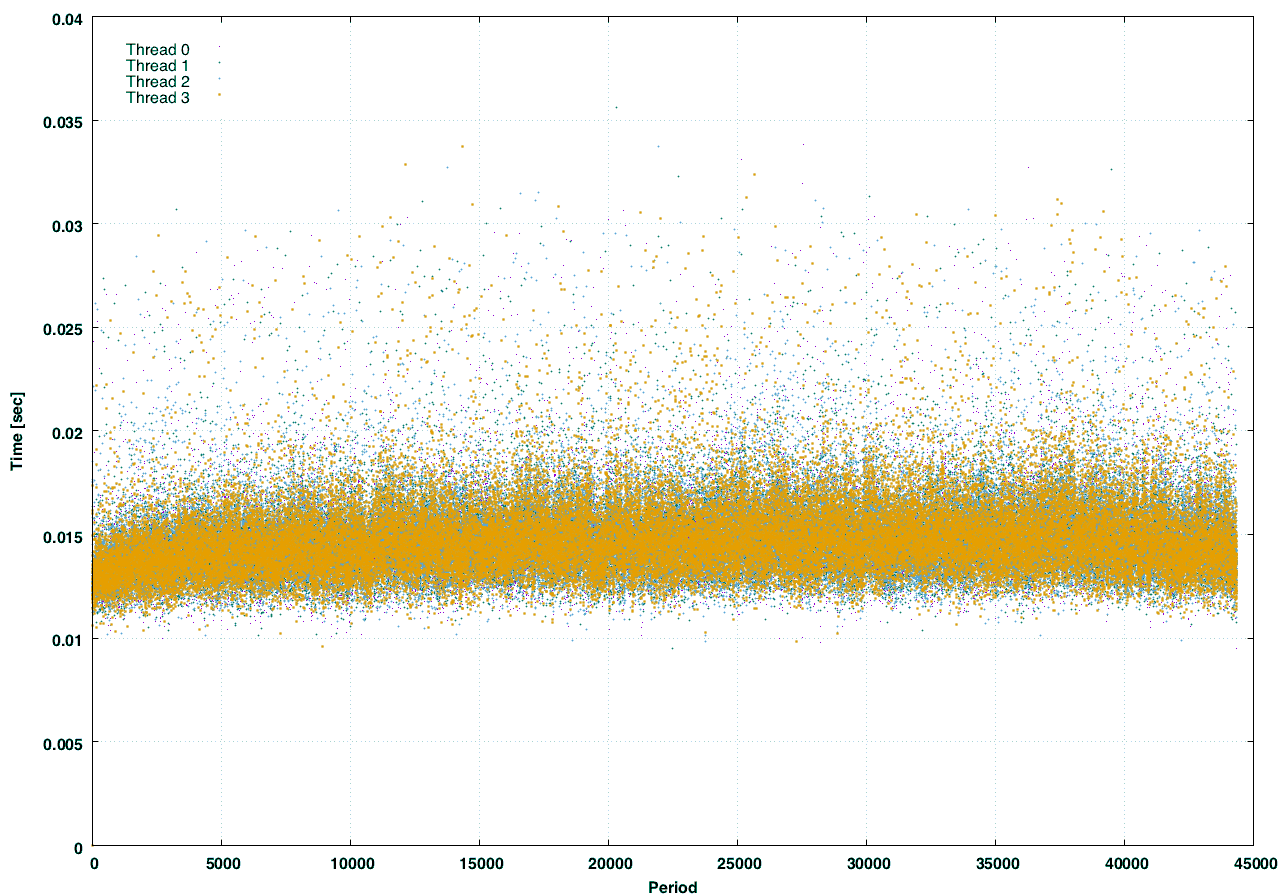This screenshot has height=896, width=1280.
Task: Click the Thread 1 legend label
Action: click(x=158, y=65)
